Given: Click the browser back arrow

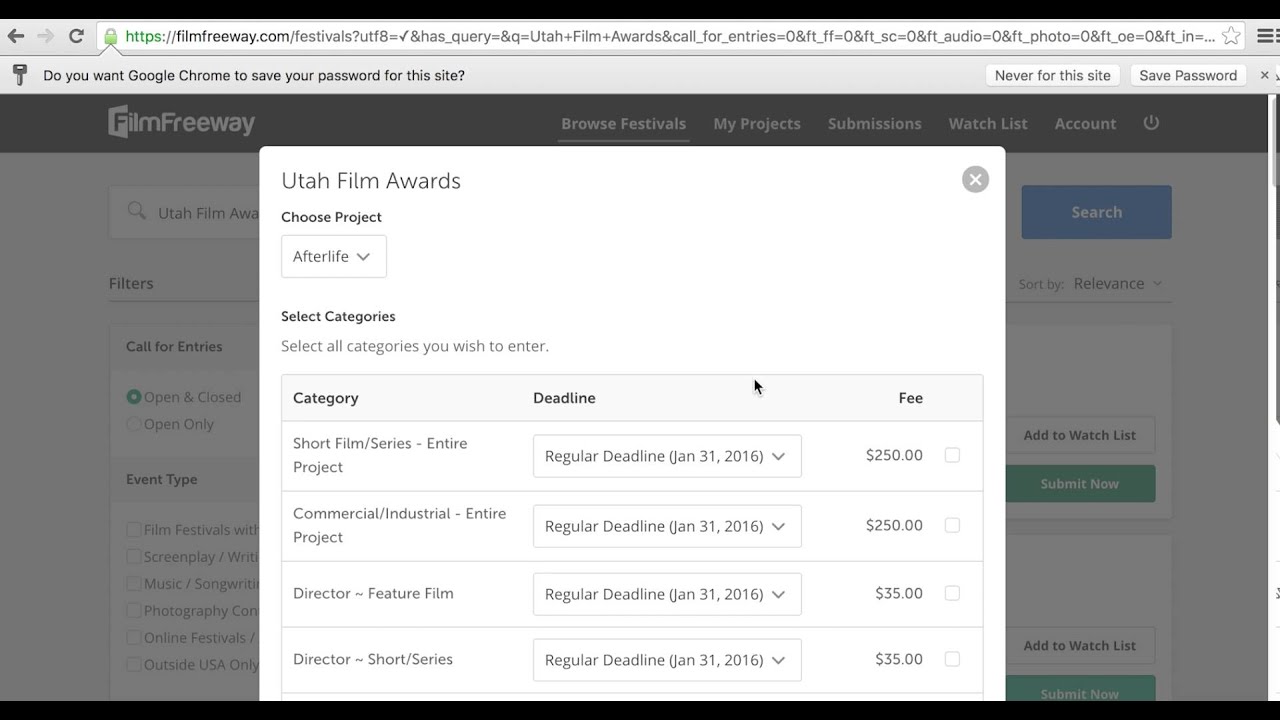Looking at the screenshot, I should [16, 36].
